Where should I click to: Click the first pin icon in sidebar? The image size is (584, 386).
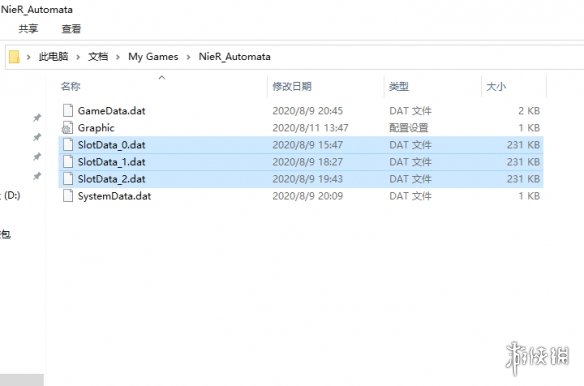37,118
